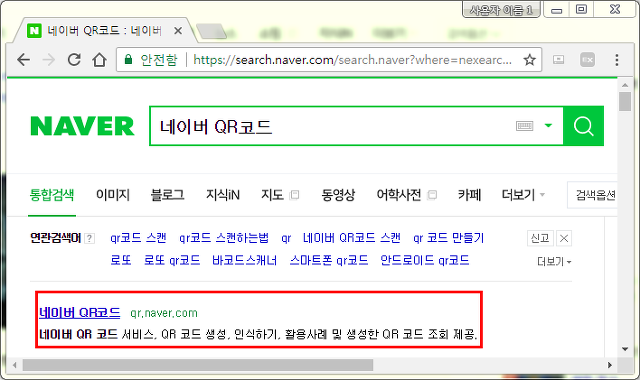Screen dimensions: 640x380
Task: Reload the page with the refresh icon
Action: 74,60
